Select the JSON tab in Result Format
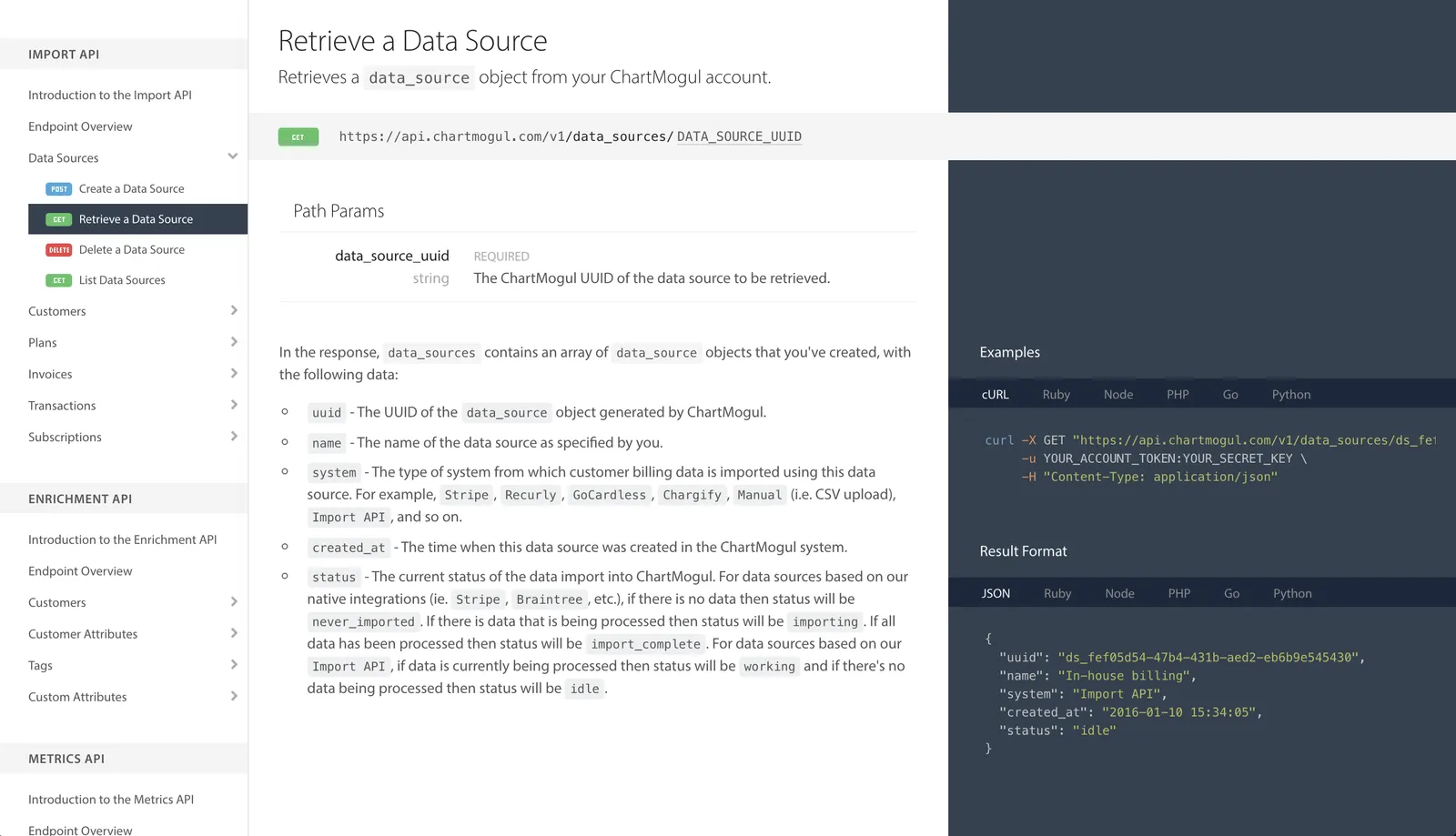The width and height of the screenshot is (1456, 836). 996,594
